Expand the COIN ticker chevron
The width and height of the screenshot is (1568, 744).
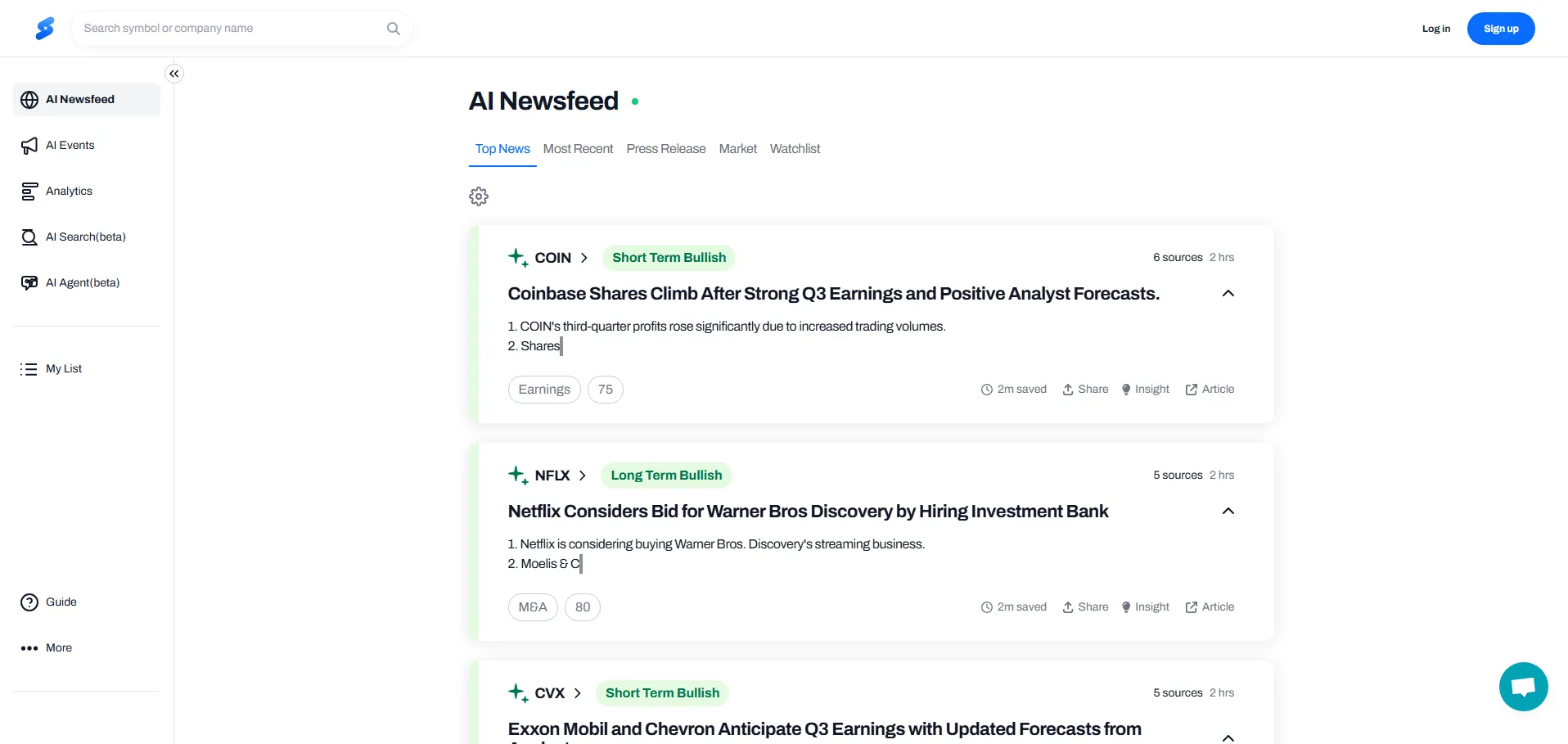pyautogui.click(x=583, y=258)
